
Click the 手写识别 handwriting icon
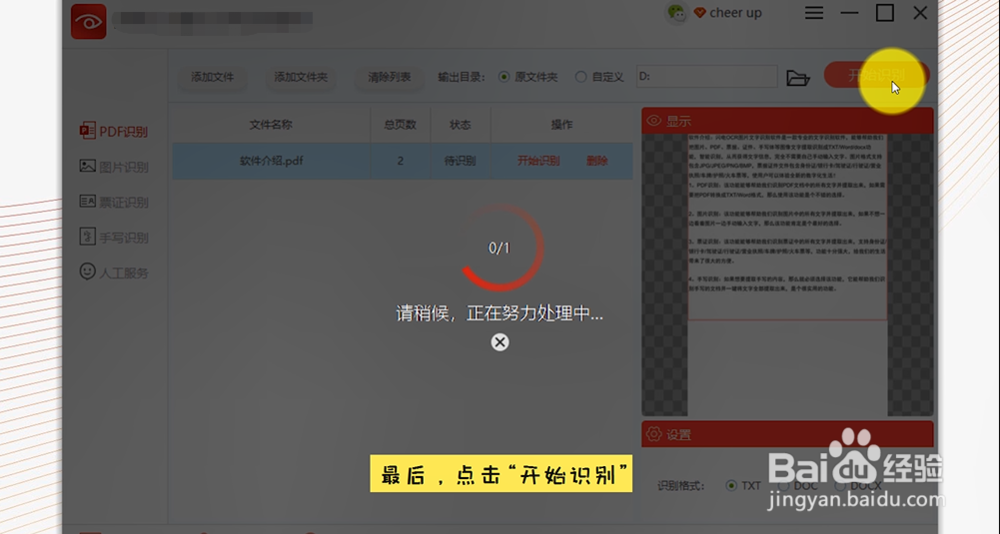(x=87, y=236)
